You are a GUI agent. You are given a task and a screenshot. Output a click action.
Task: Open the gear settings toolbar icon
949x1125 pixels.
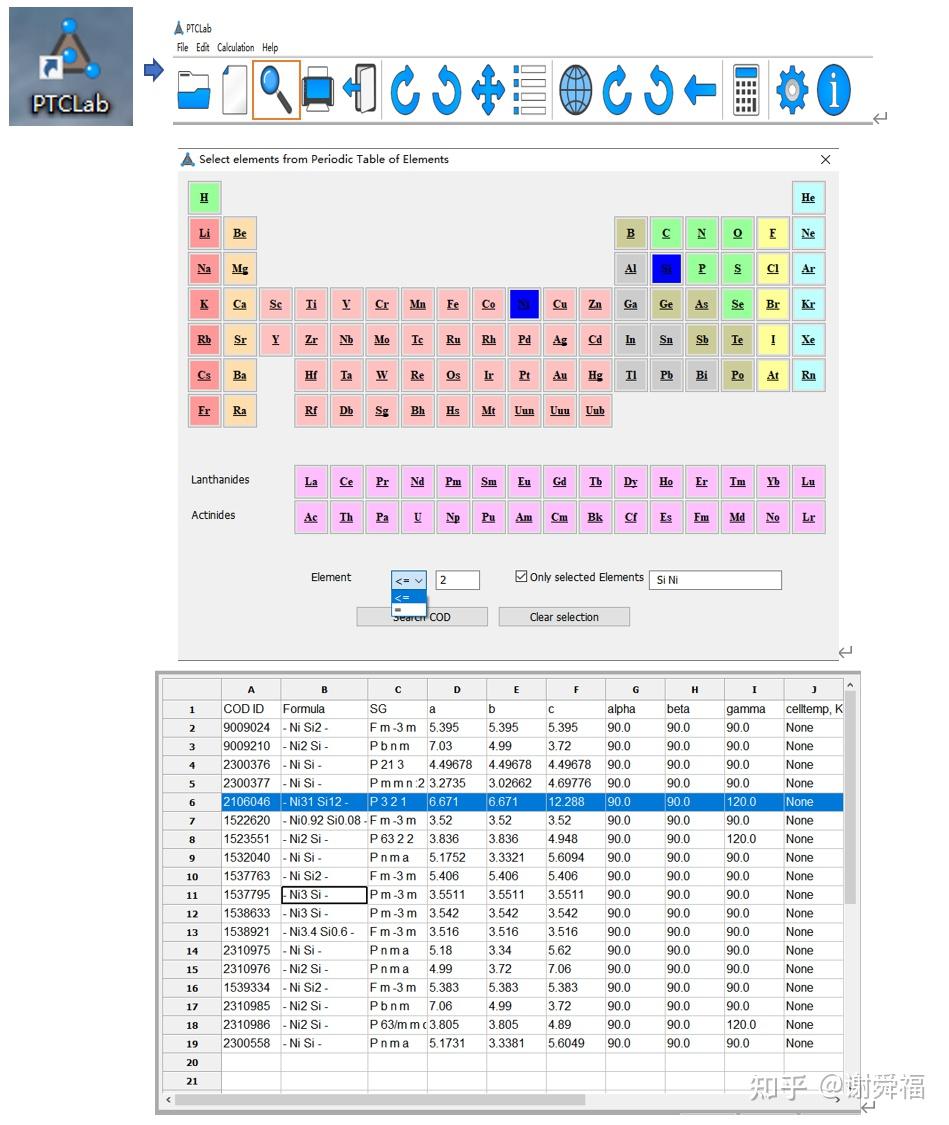(792, 90)
